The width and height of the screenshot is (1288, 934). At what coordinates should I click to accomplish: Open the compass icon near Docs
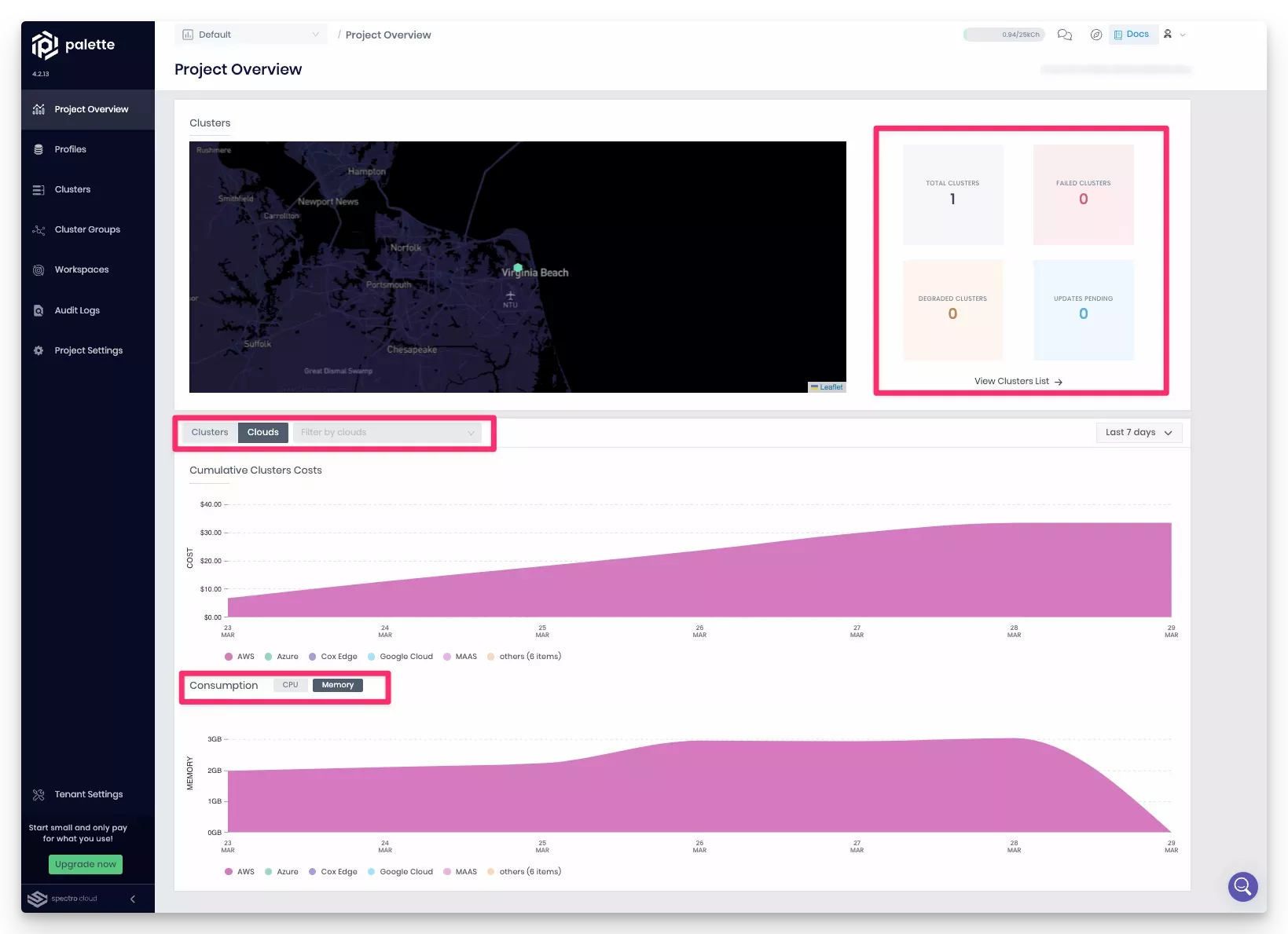coord(1096,35)
